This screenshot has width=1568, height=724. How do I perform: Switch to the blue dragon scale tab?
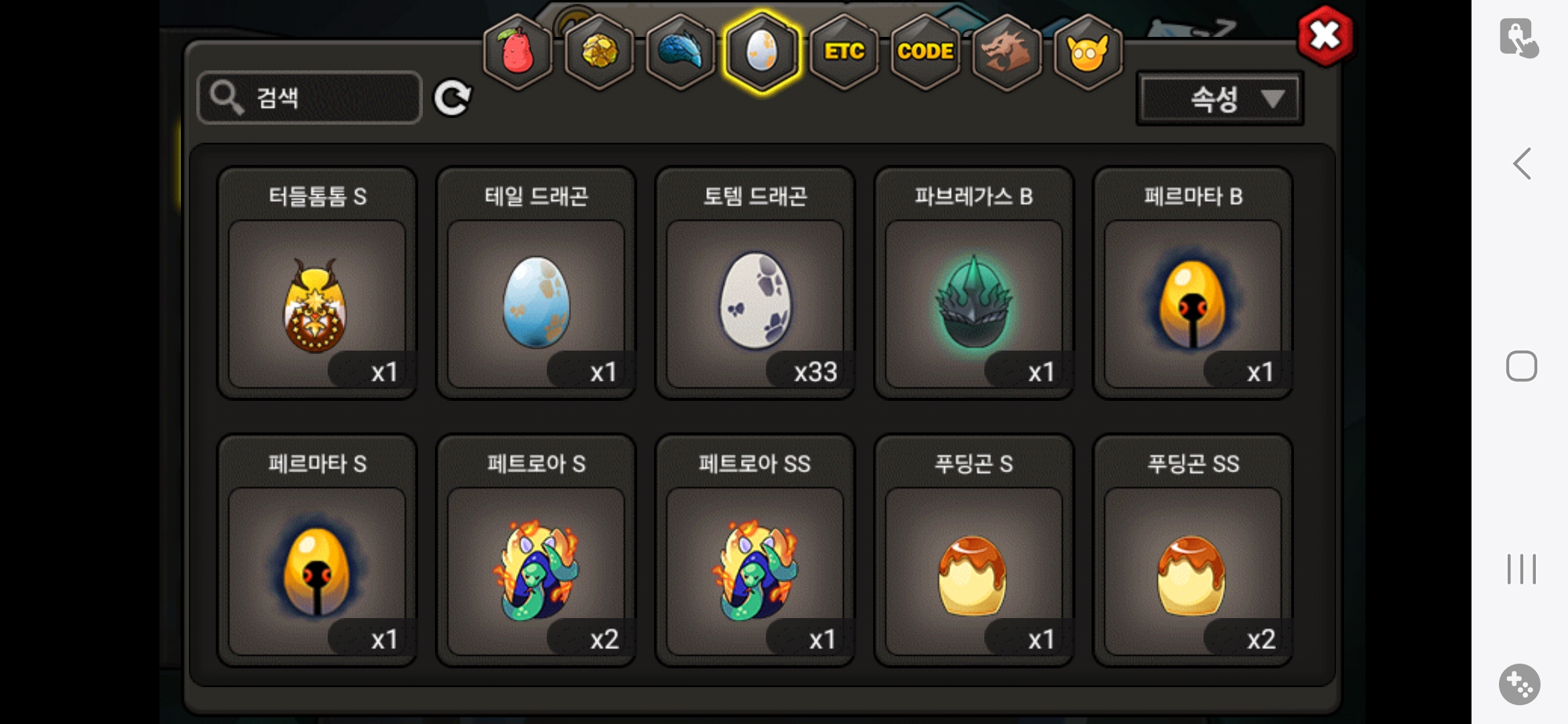pyautogui.click(x=680, y=52)
